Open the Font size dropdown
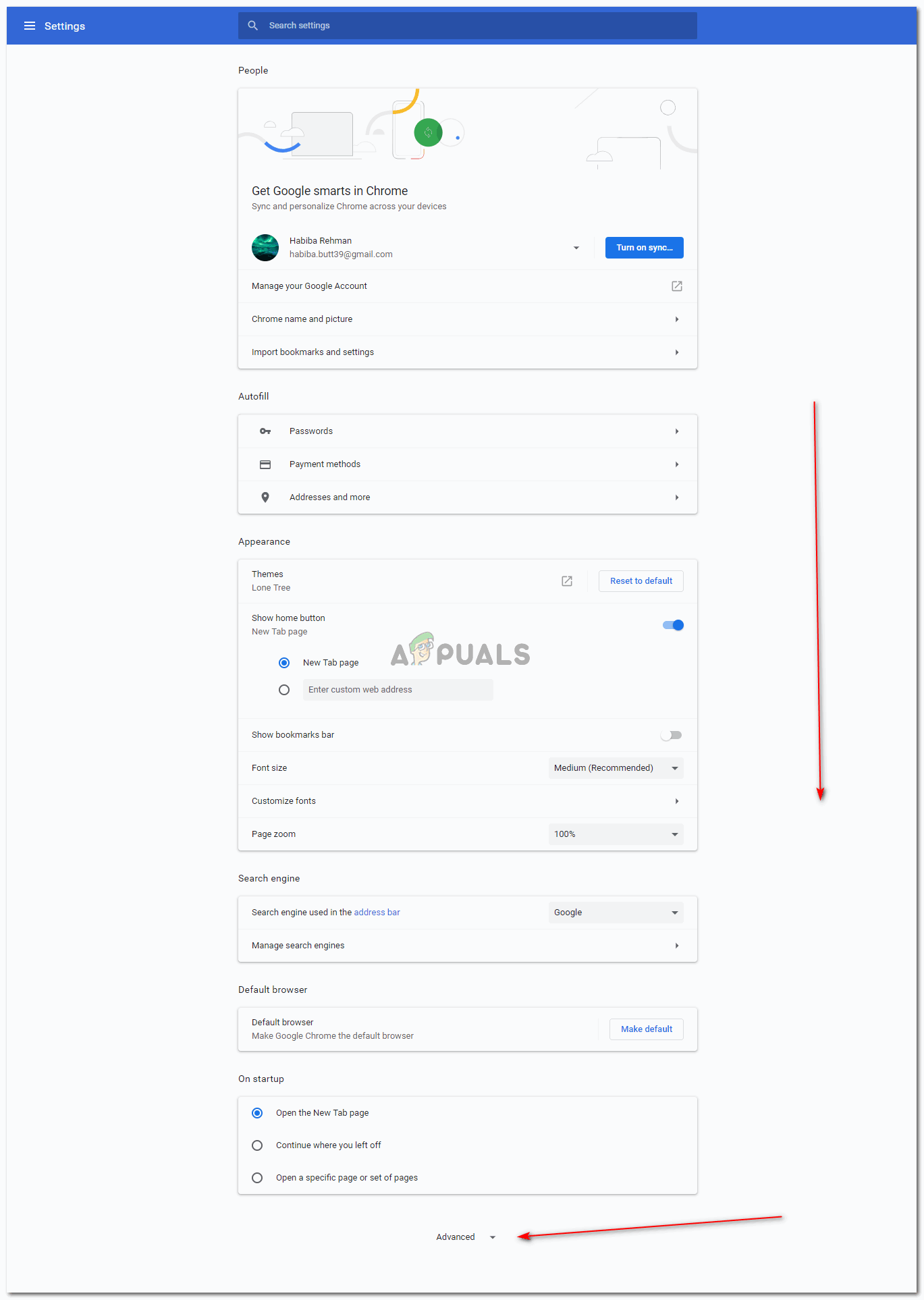Screen dimensions: 924x1300 [616, 768]
